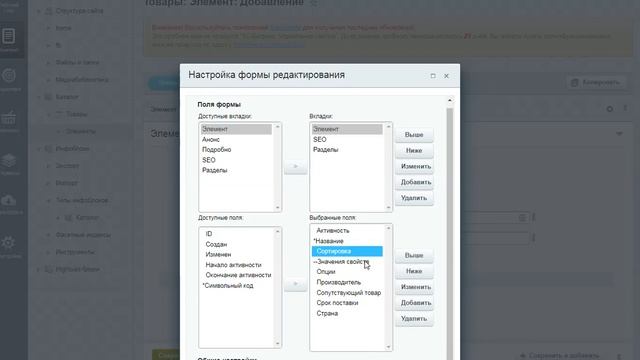The image size is (640, 360).
Task: Select ID in available fields
Action: point(236,234)
